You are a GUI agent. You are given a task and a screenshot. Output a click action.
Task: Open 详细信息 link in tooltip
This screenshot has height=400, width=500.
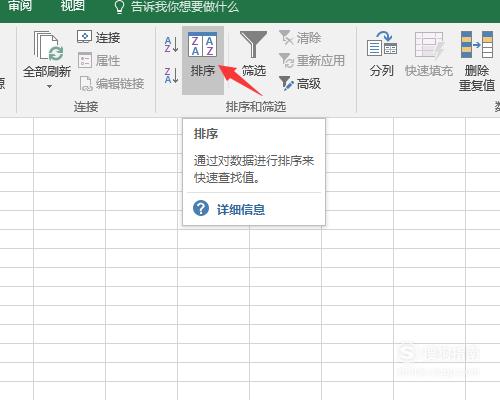pos(241,210)
